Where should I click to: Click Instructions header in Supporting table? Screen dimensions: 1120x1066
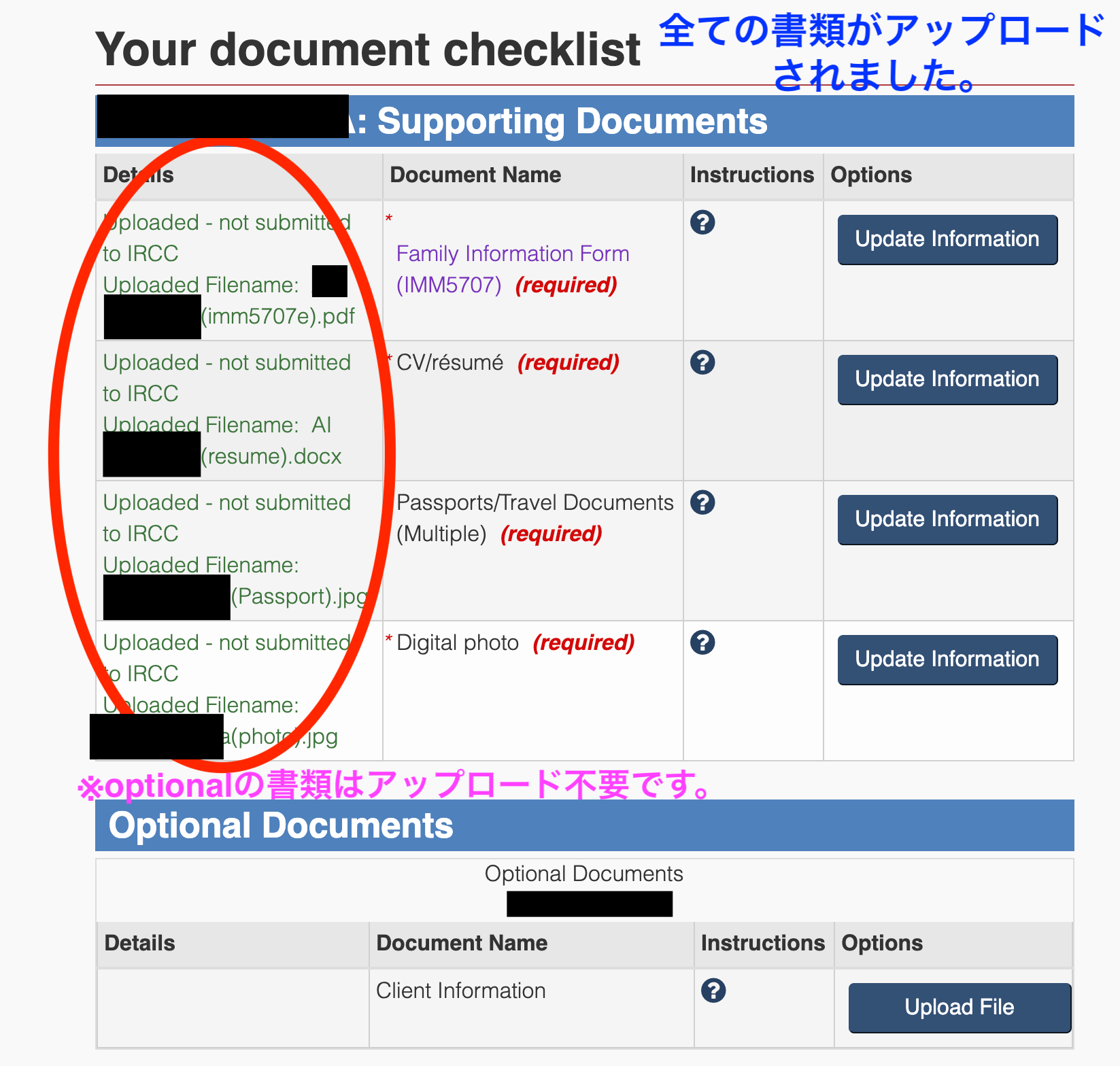click(752, 175)
